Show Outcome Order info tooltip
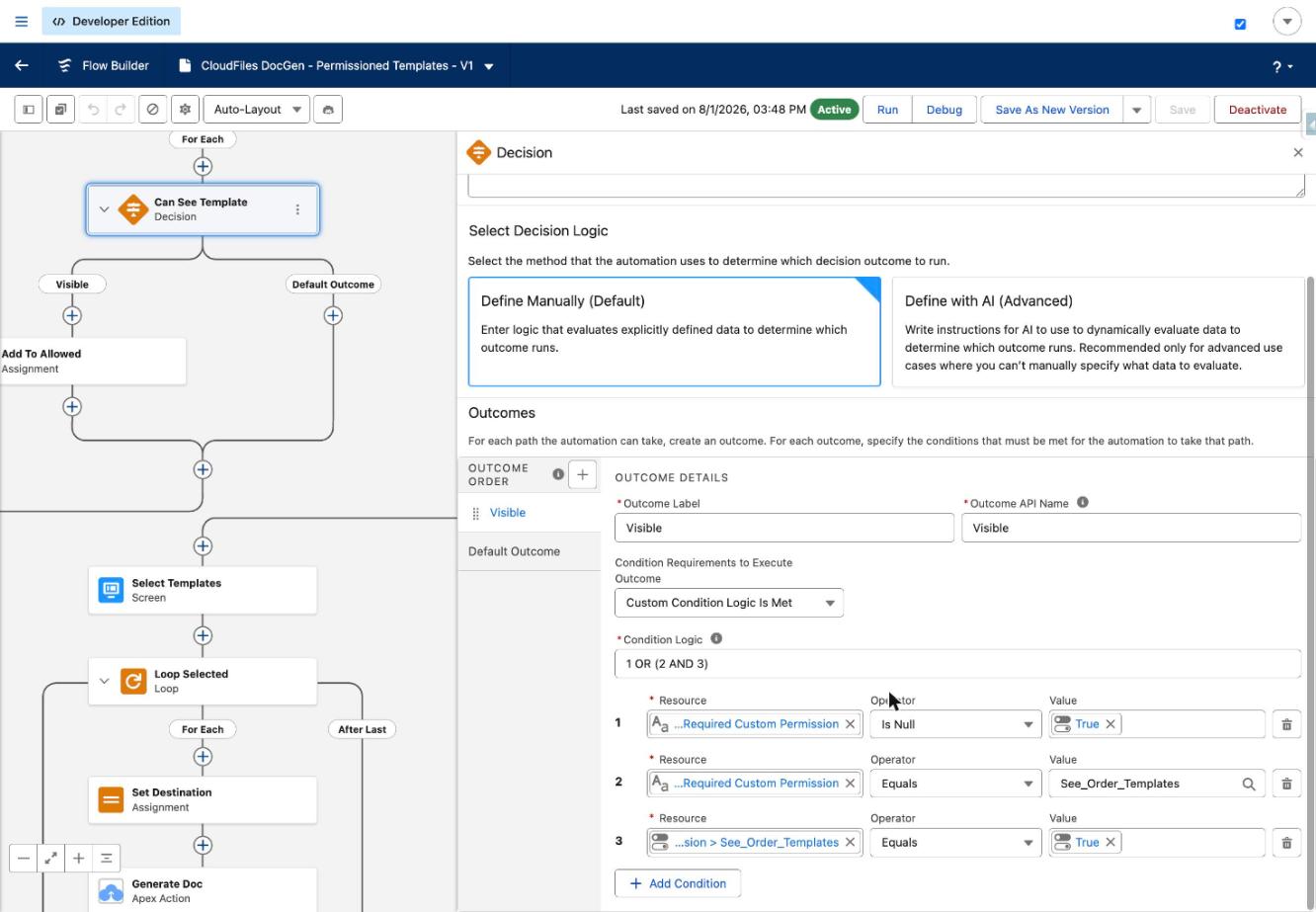 point(558,475)
